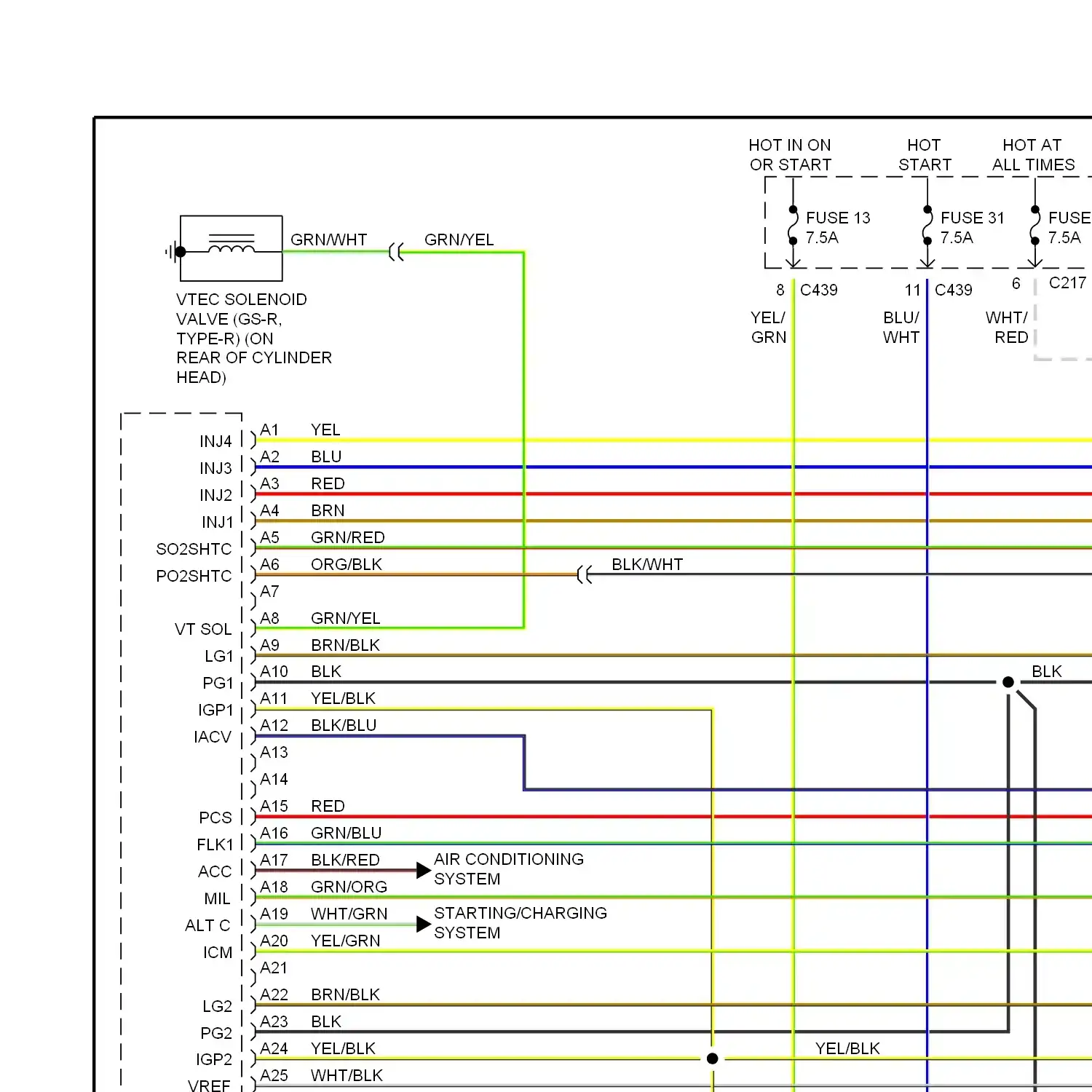Viewport: 1092px width, 1092px height.
Task: Select the A17 BLK/RED pin label
Action: 320,860
